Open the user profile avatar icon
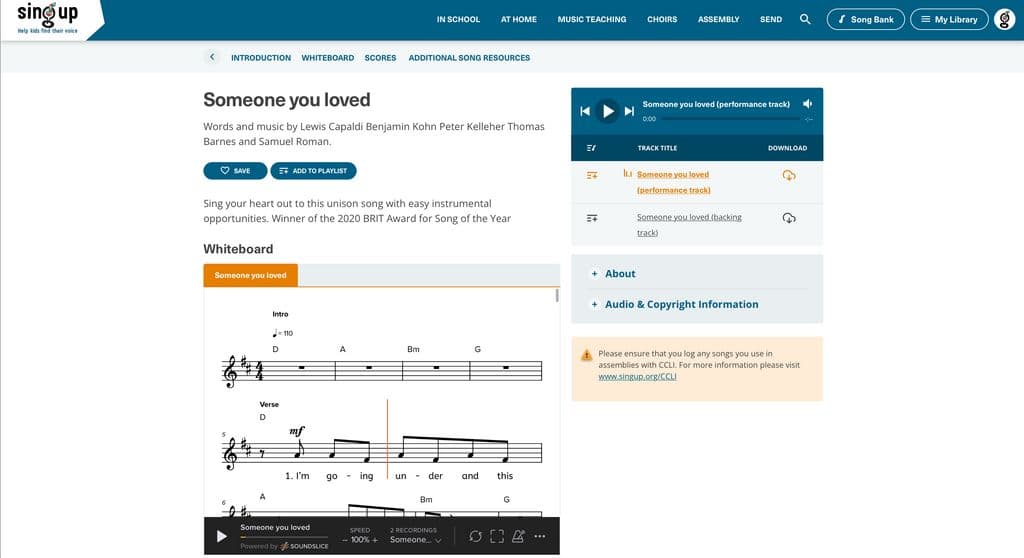Viewport: 1024px width, 558px height. tap(1004, 20)
